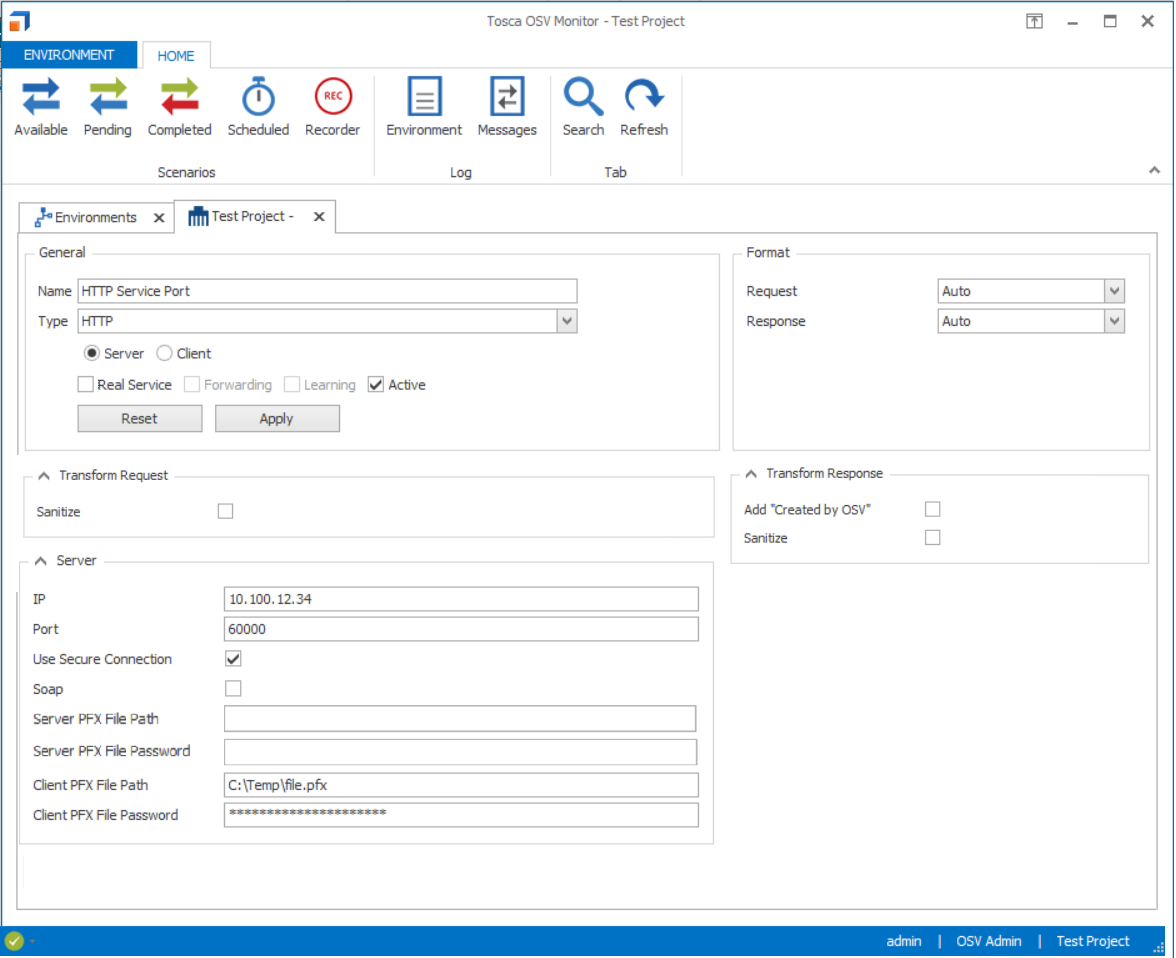Open the Environment log
This screenshot has width=1176, height=958.
tap(424, 108)
